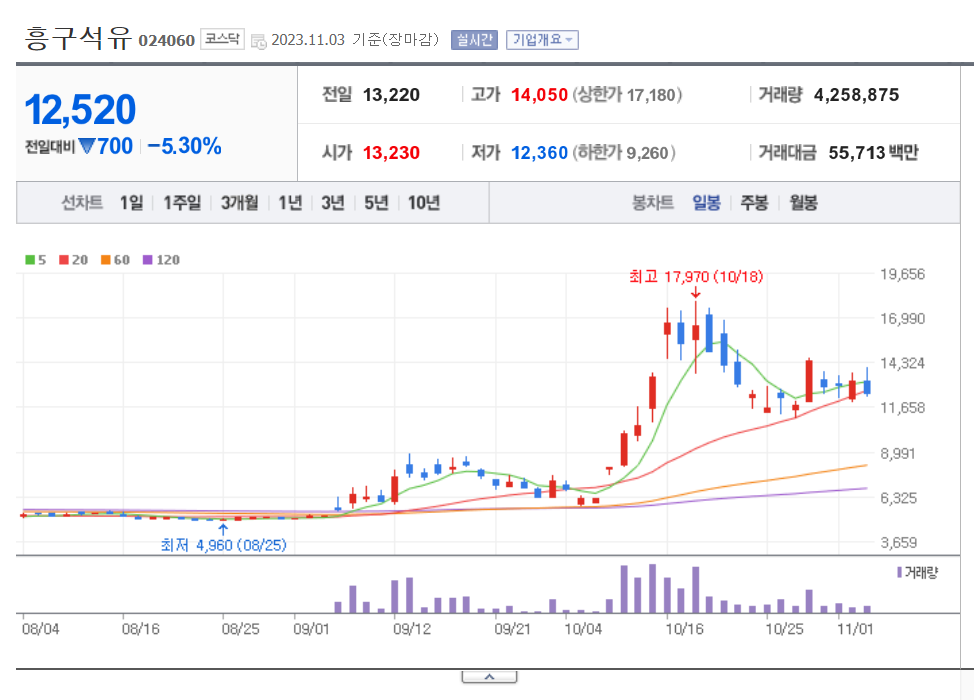The width and height of the screenshot is (974, 700).
Task: Click the trading value 55,713 백만
Action: coord(873,153)
